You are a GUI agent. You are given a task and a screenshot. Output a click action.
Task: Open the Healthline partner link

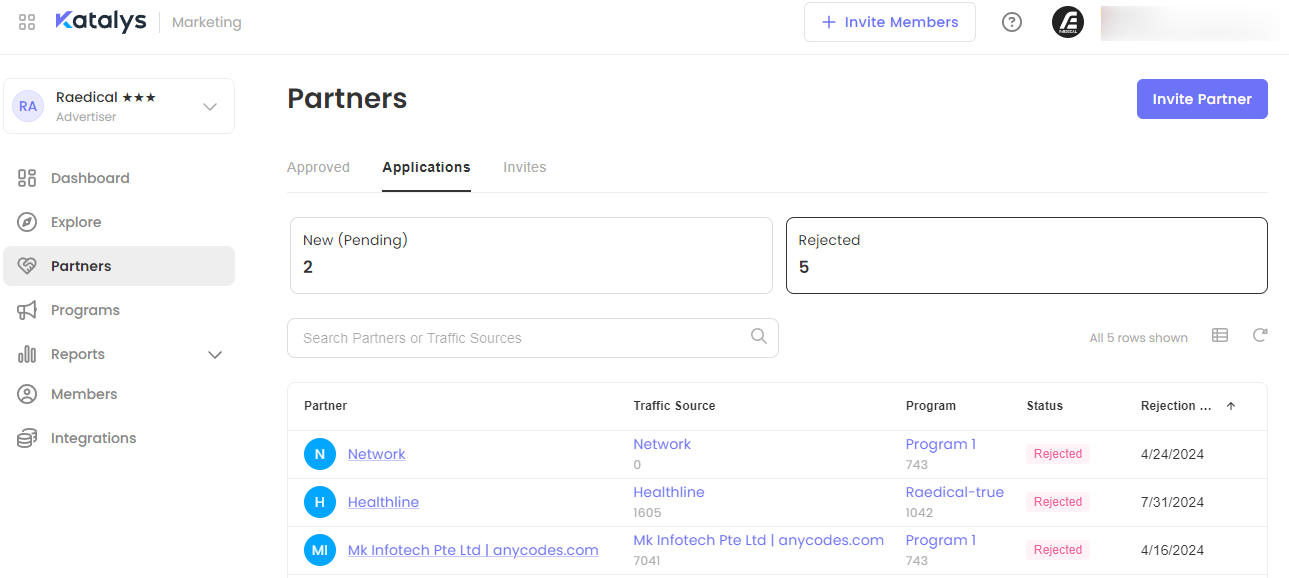pos(383,502)
